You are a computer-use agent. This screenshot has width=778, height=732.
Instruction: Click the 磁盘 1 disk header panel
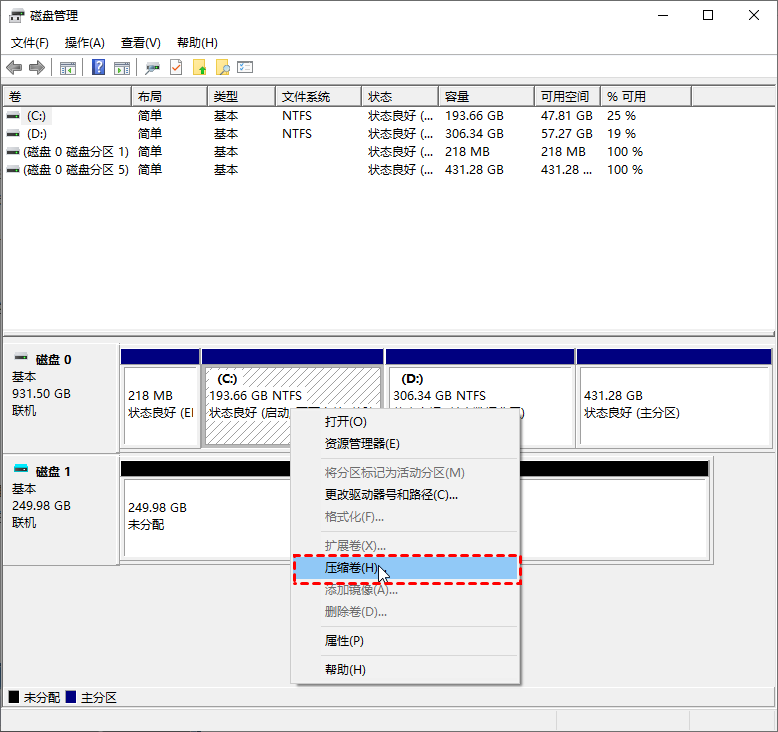(x=61, y=510)
